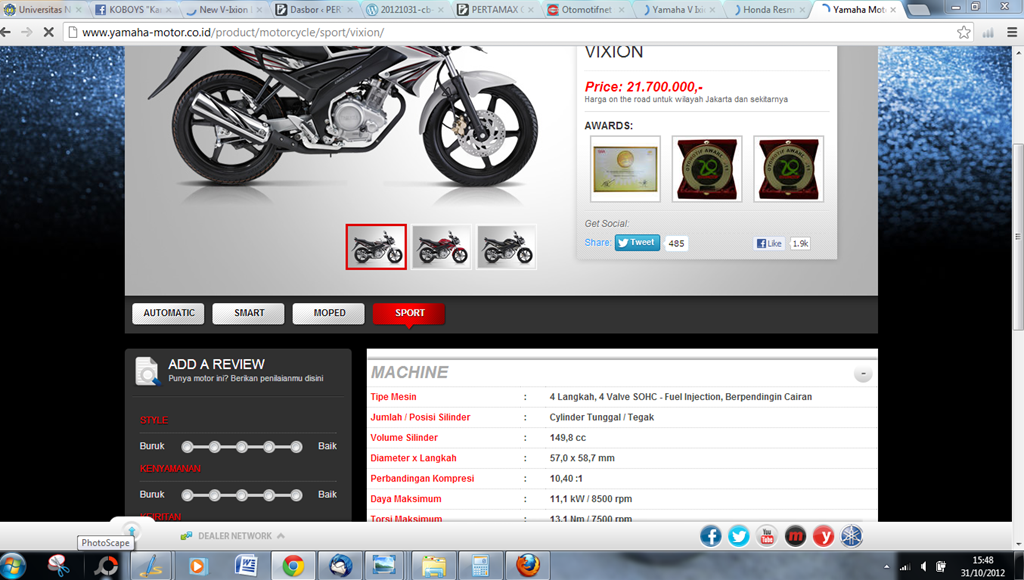1024x580 pixels.
Task: Open Facebook icon in bottom social bar
Action: pyautogui.click(x=711, y=536)
